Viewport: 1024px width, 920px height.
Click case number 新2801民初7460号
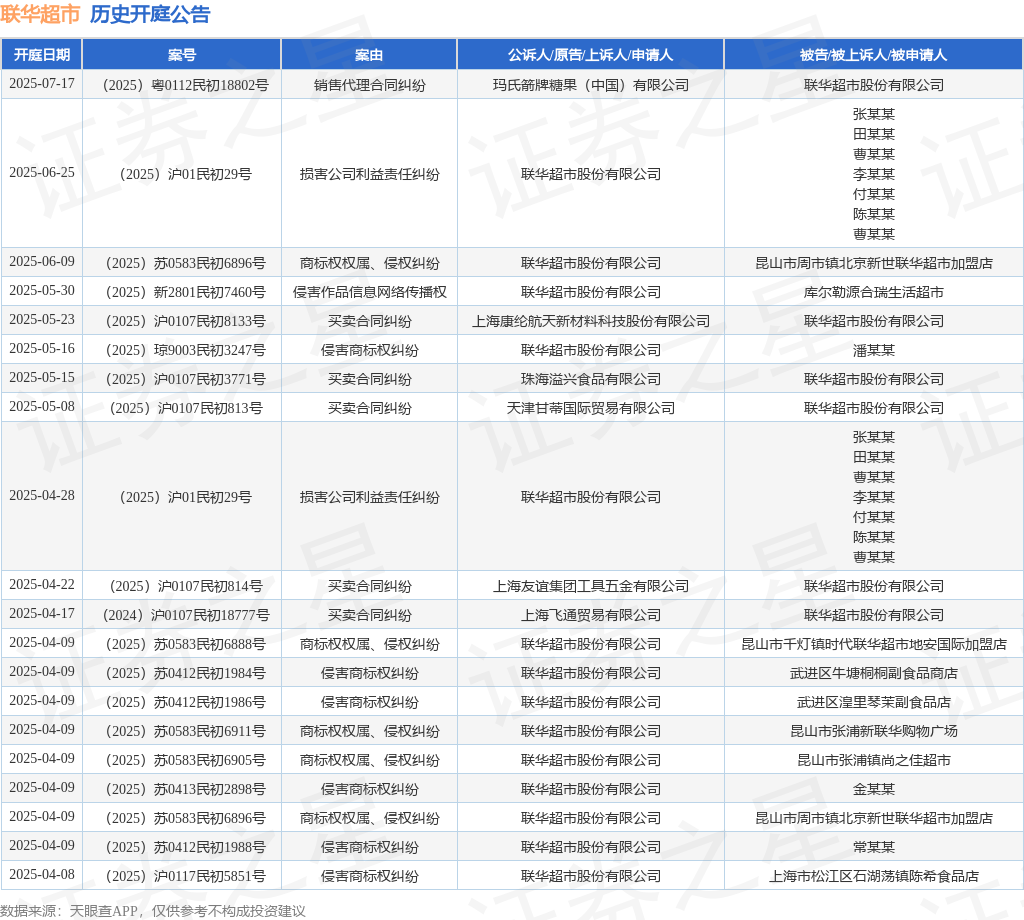coord(185,293)
